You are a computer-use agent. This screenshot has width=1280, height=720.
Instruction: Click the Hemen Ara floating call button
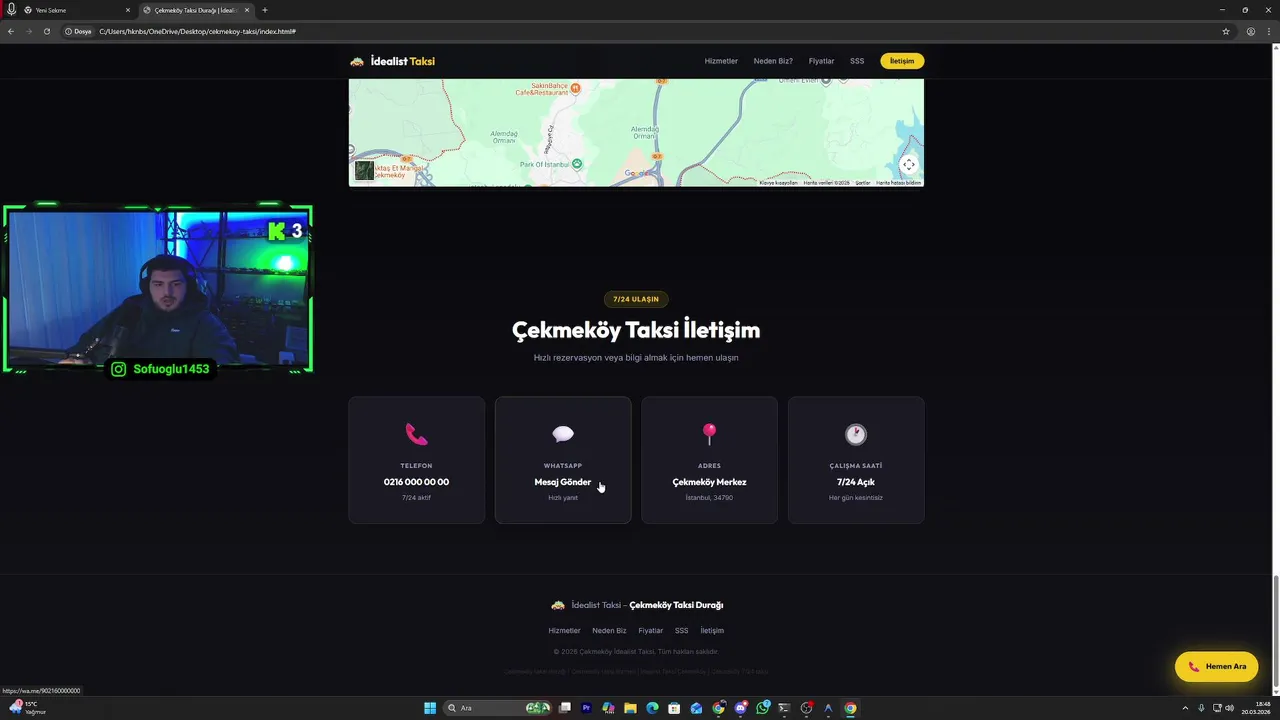tap(1217, 666)
